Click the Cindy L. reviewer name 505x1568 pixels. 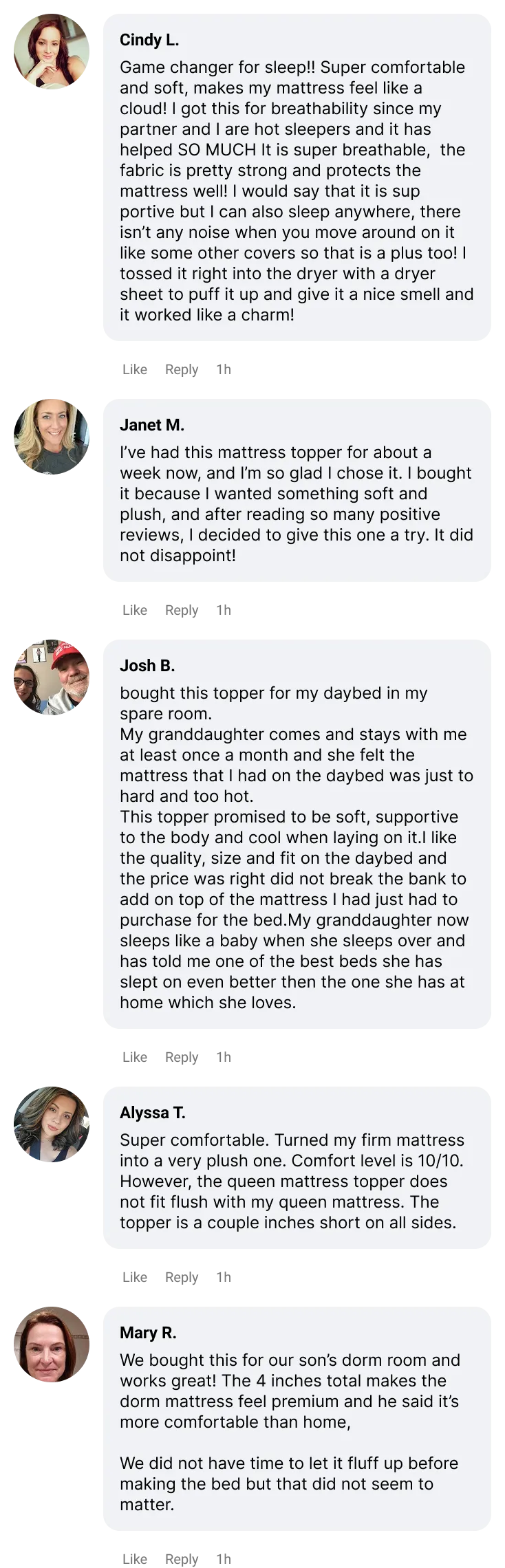[x=149, y=41]
